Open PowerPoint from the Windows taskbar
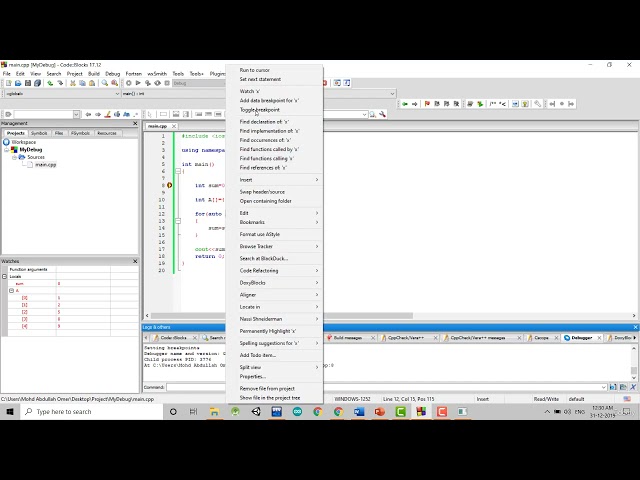This screenshot has width=640, height=480. [x=380, y=411]
